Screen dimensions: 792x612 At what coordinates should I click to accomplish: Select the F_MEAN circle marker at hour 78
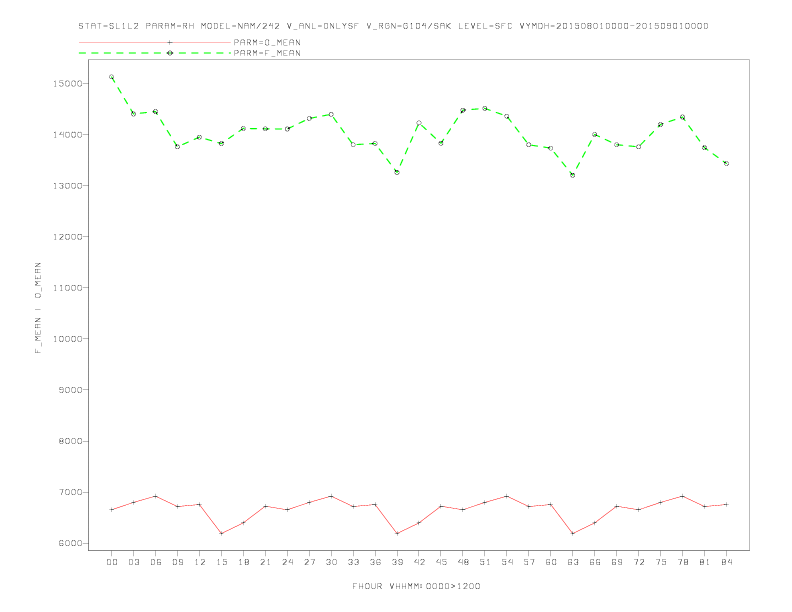[683, 117]
